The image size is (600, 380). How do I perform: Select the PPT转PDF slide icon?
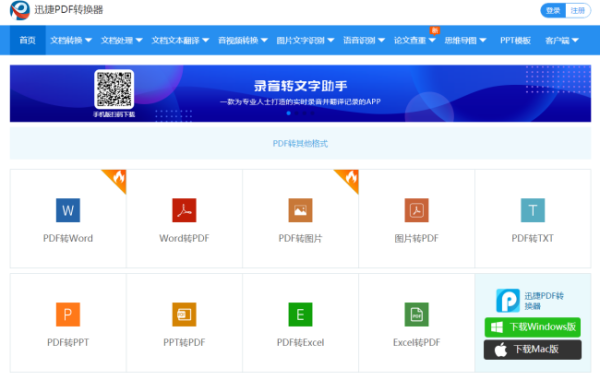click(x=184, y=314)
